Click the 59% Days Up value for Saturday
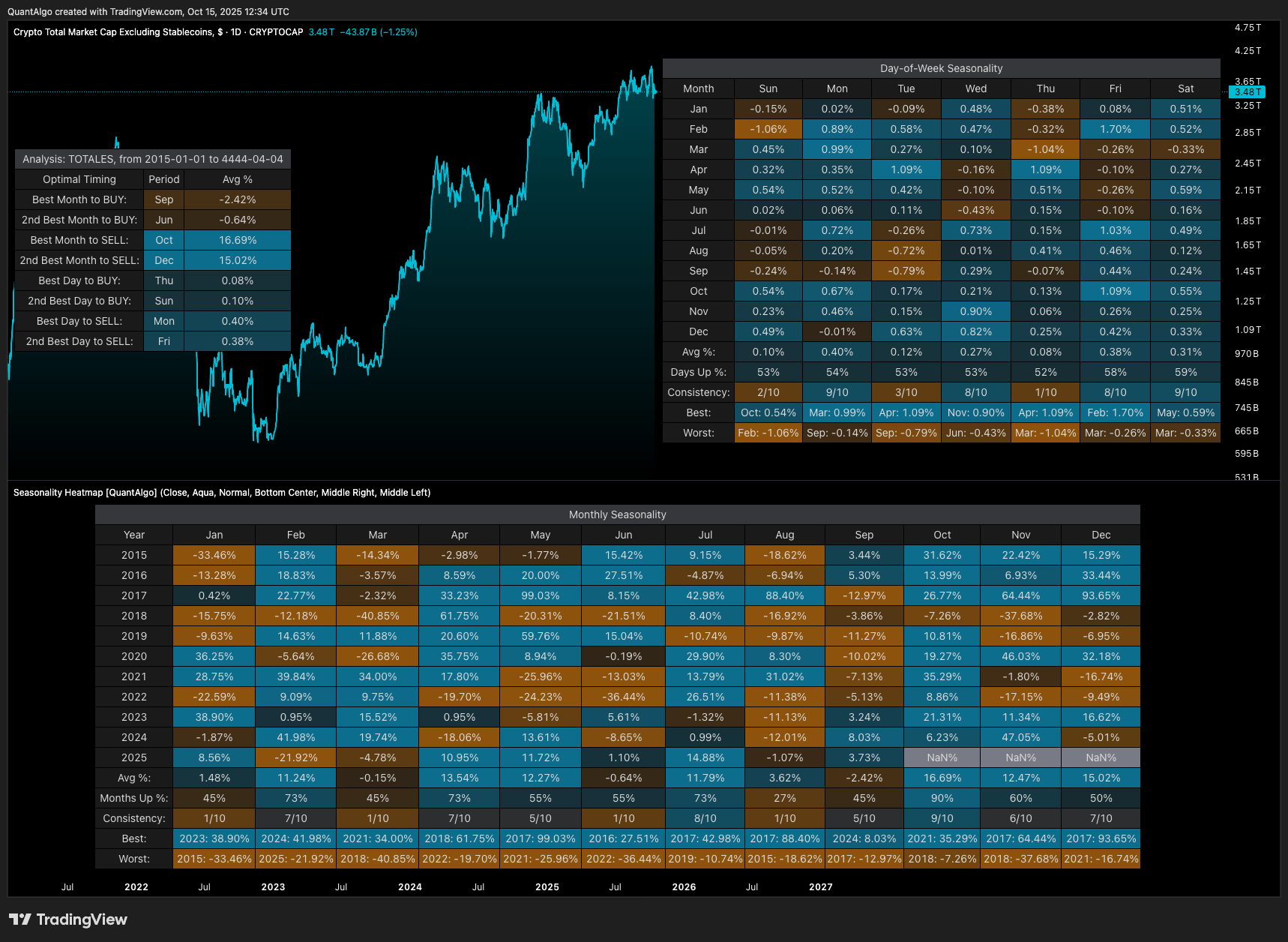Screen dimensions: 1288x942 point(1186,372)
